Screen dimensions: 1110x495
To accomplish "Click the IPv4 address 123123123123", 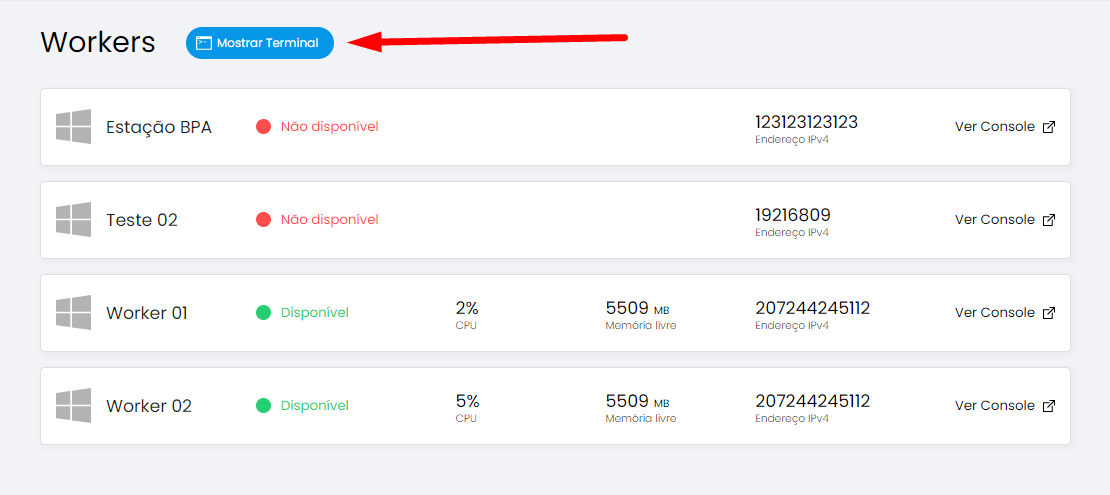I will point(806,123).
